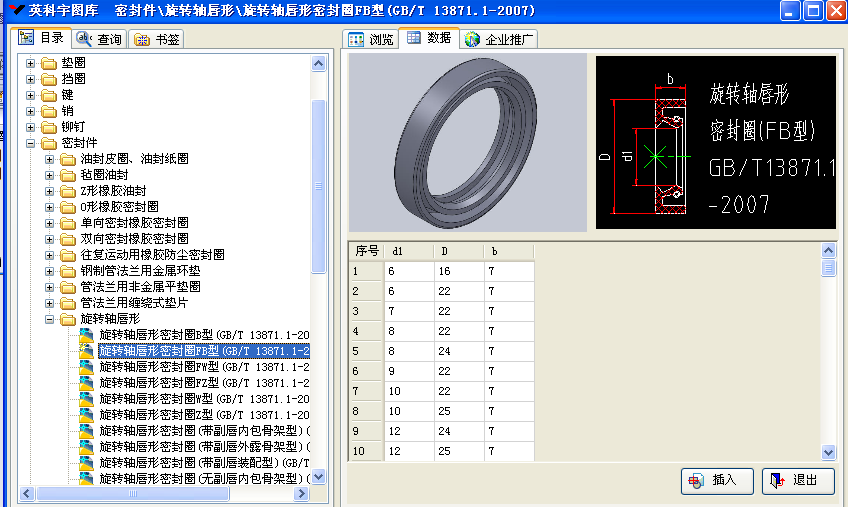
Task: Collapse the 旋转轴唇形 tree node
Action: click(50, 319)
